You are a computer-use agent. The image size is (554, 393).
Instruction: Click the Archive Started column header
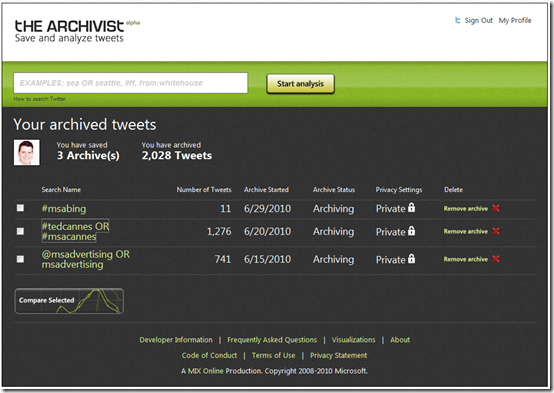tap(266, 190)
